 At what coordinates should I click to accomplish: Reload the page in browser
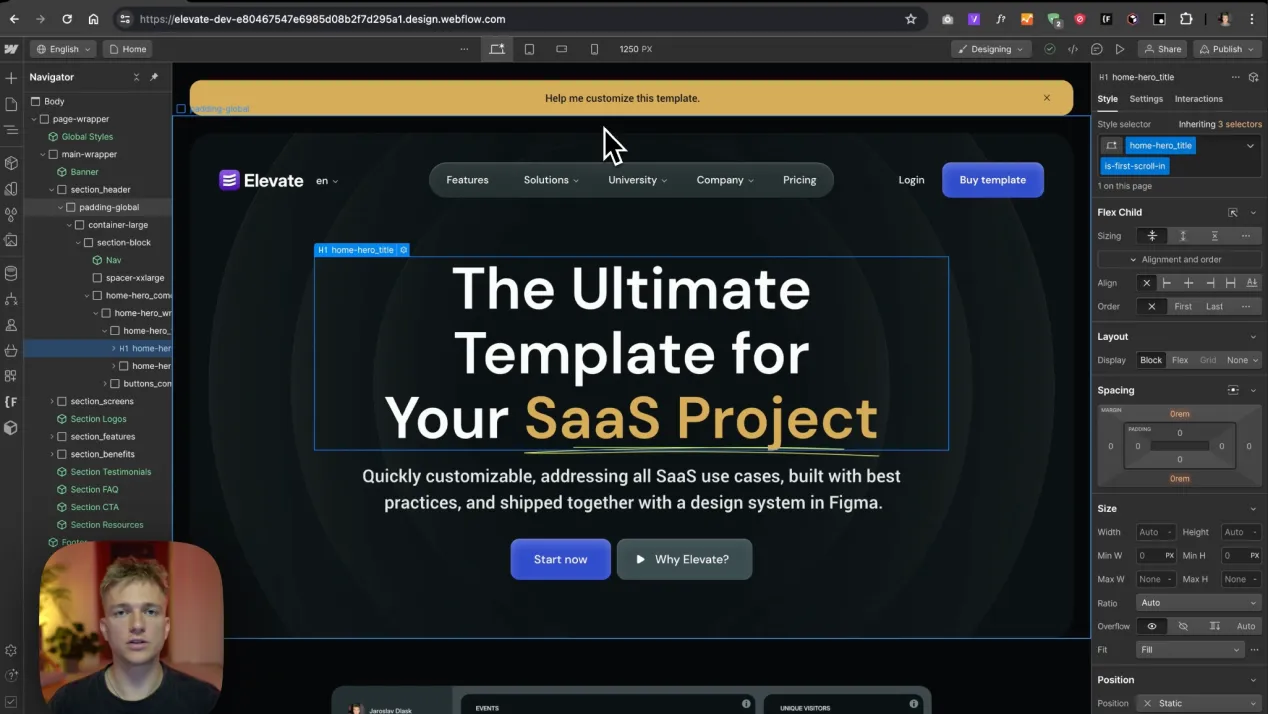pyautogui.click(x=67, y=19)
